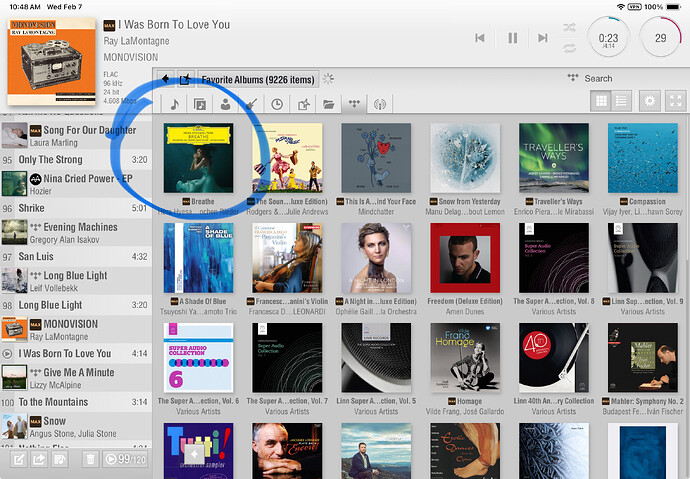690x479 pixels.
Task: Open Snow from Yesterday album
Action: [465, 158]
